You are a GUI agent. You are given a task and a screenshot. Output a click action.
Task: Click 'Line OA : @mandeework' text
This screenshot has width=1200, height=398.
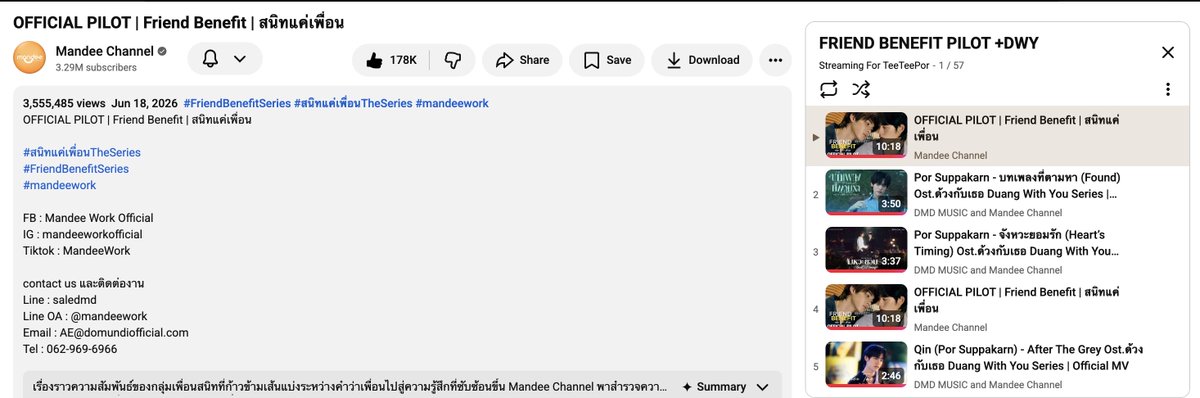(x=85, y=316)
